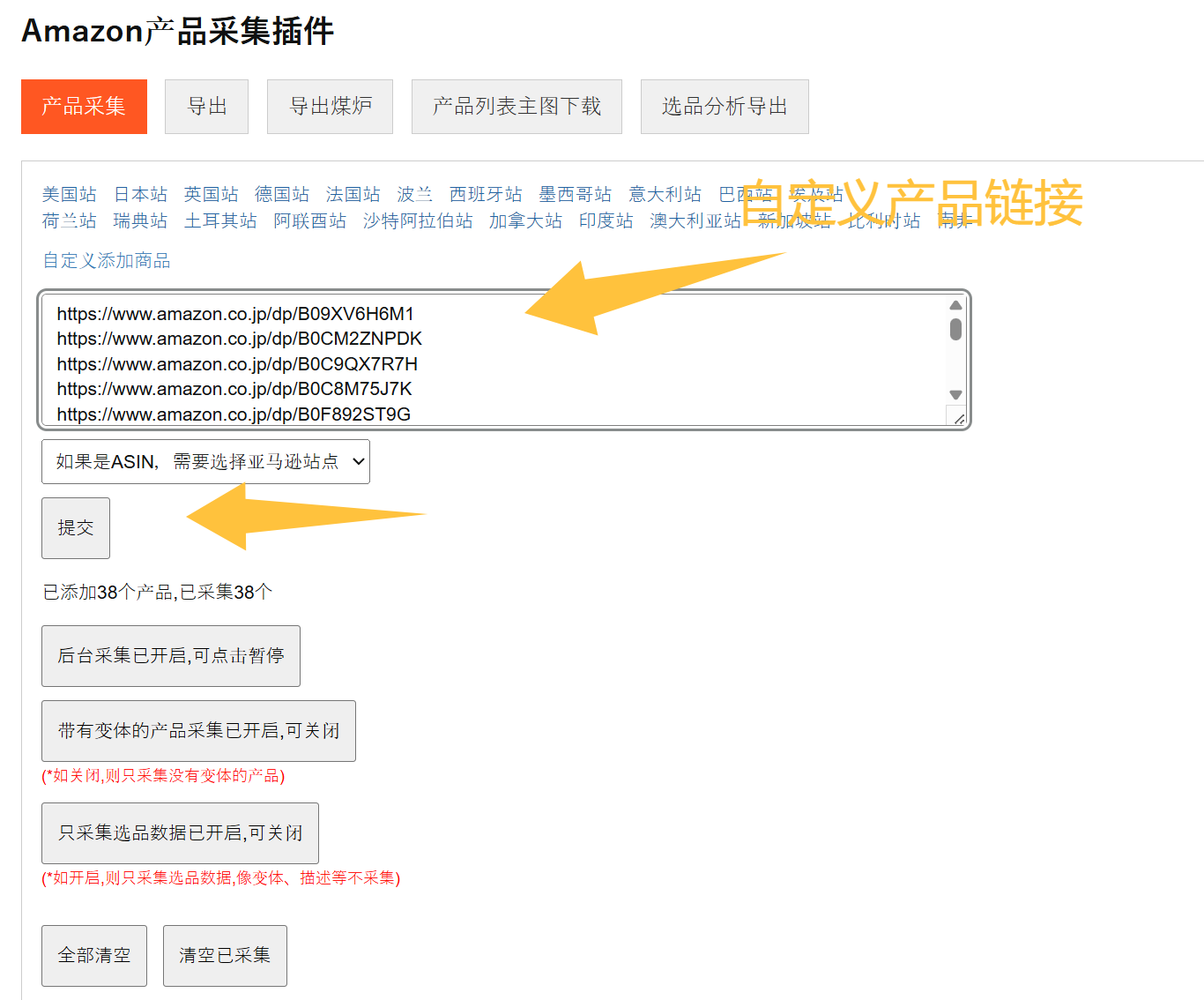The image size is (1204, 1000).
Task: Select the 印度站 link
Action: [x=606, y=220]
